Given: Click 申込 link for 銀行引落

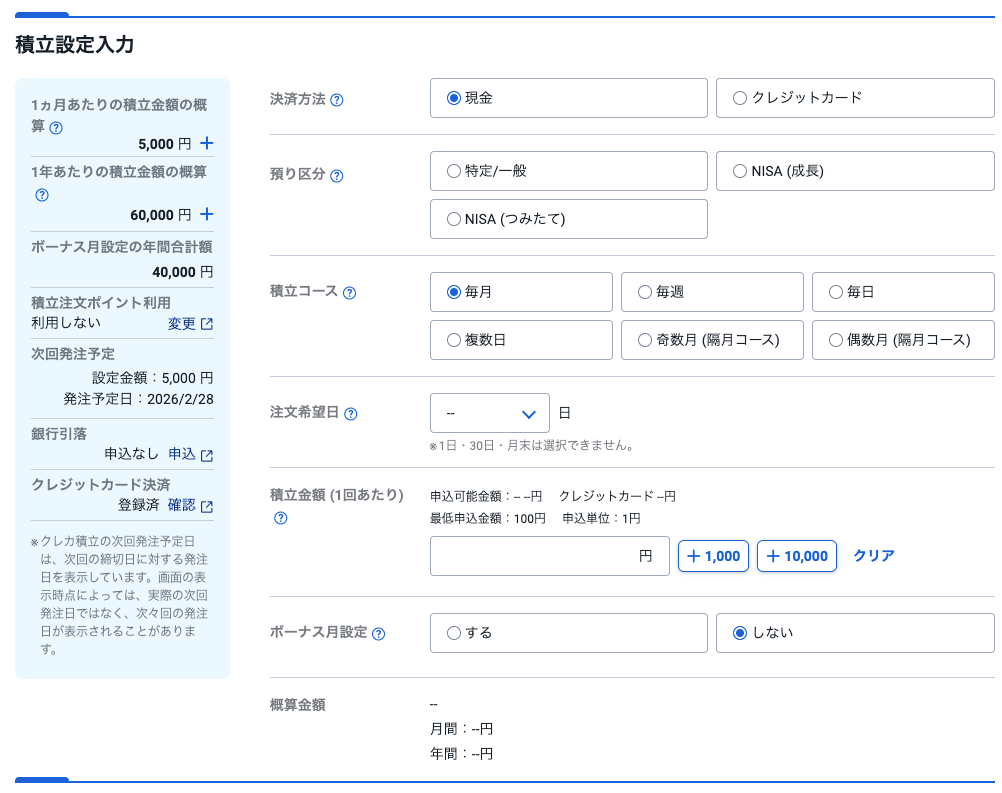Looking at the screenshot, I should tap(189, 454).
